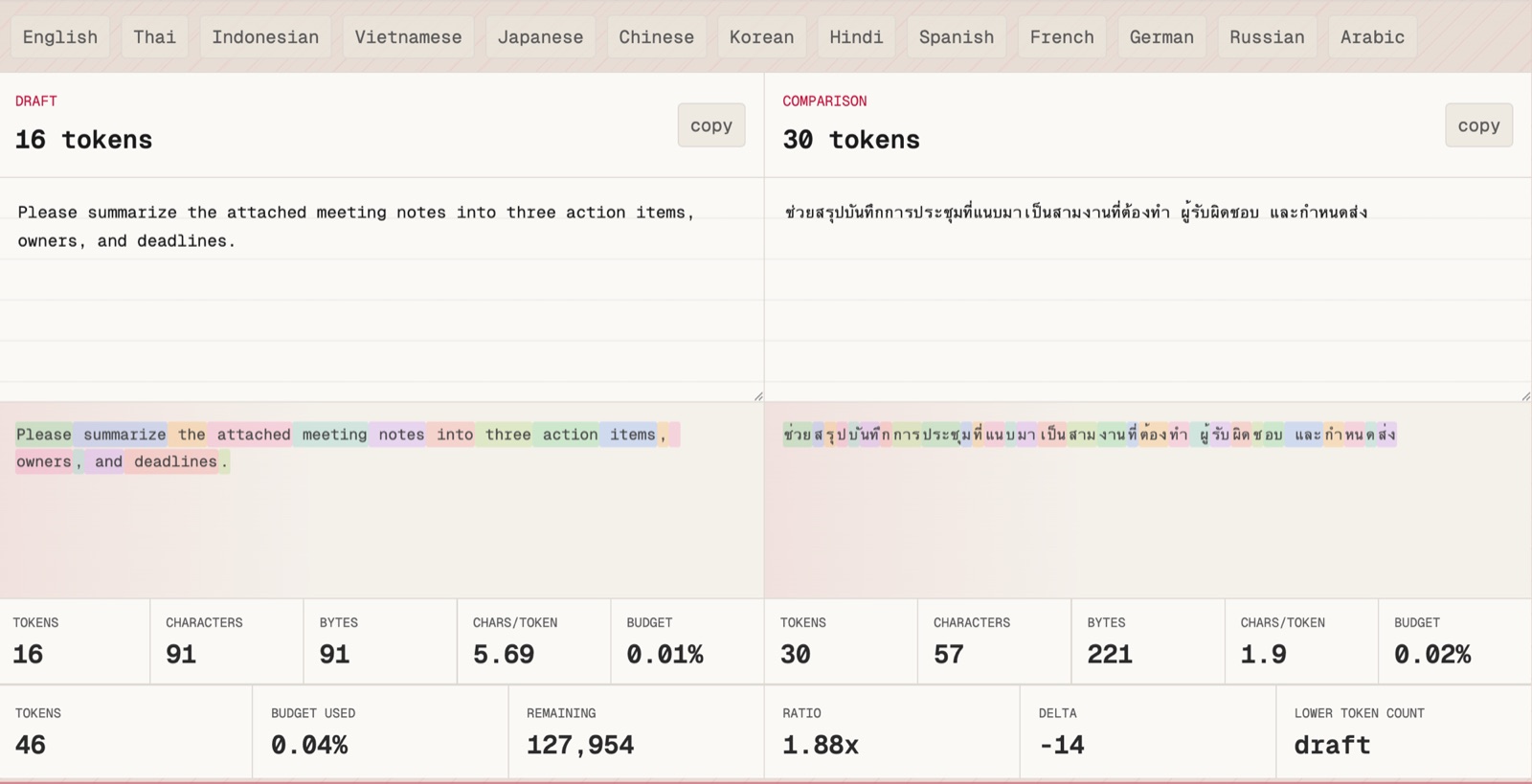Choose the Indonesian language option
The width and height of the screenshot is (1532, 784).
coord(265,37)
